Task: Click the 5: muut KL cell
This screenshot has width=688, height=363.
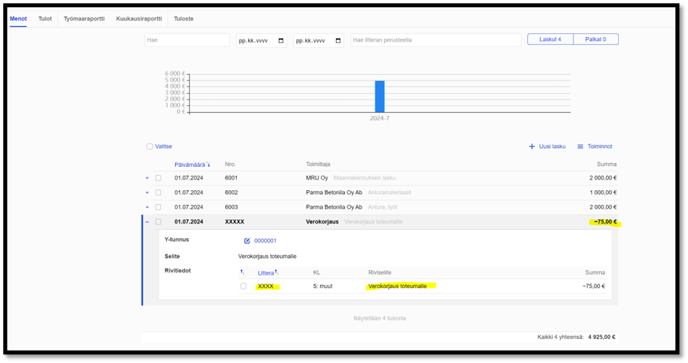Action: click(322, 286)
